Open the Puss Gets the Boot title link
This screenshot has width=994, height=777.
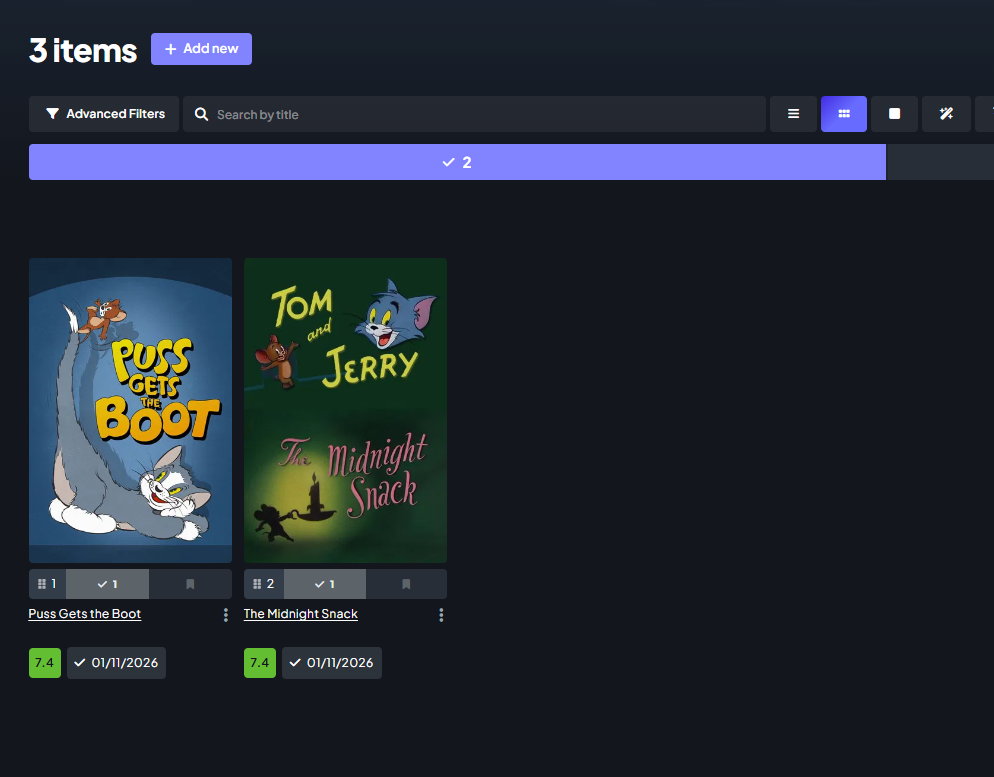(85, 613)
